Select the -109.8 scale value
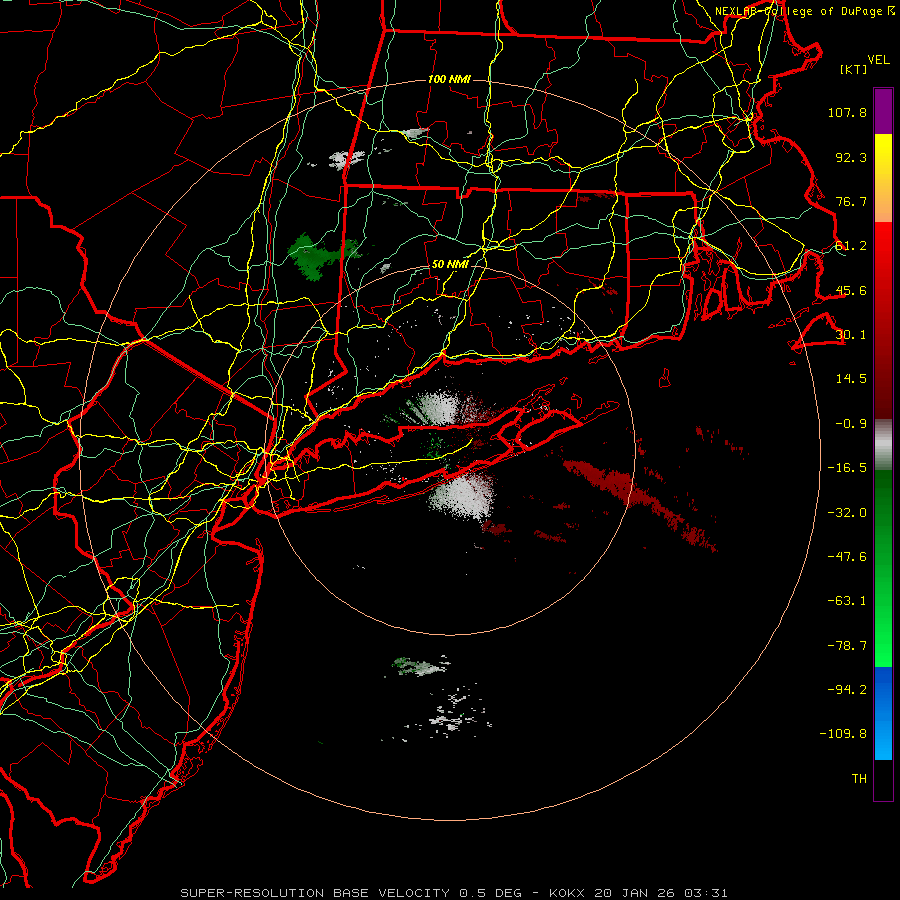 [x=843, y=734]
